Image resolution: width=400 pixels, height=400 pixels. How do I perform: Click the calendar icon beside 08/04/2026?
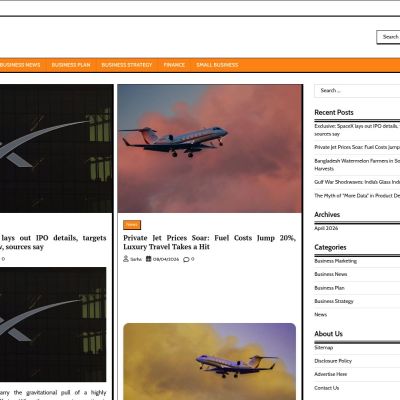click(x=149, y=259)
